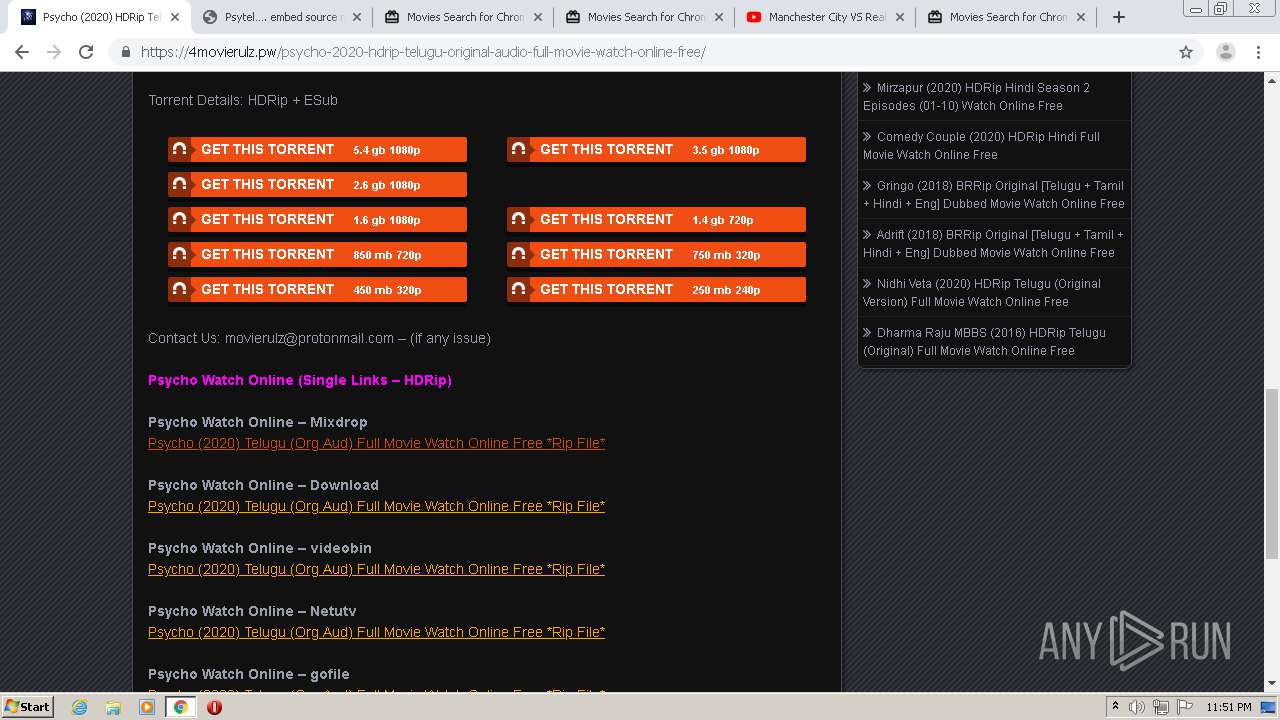Click magnet icon on 5.4 gb torrent
The height and width of the screenshot is (720, 1280).
[x=179, y=150]
